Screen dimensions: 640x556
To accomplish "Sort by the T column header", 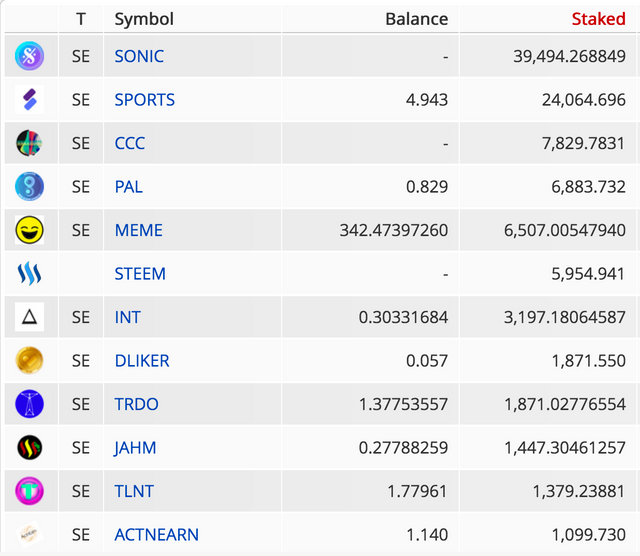I will [81, 19].
